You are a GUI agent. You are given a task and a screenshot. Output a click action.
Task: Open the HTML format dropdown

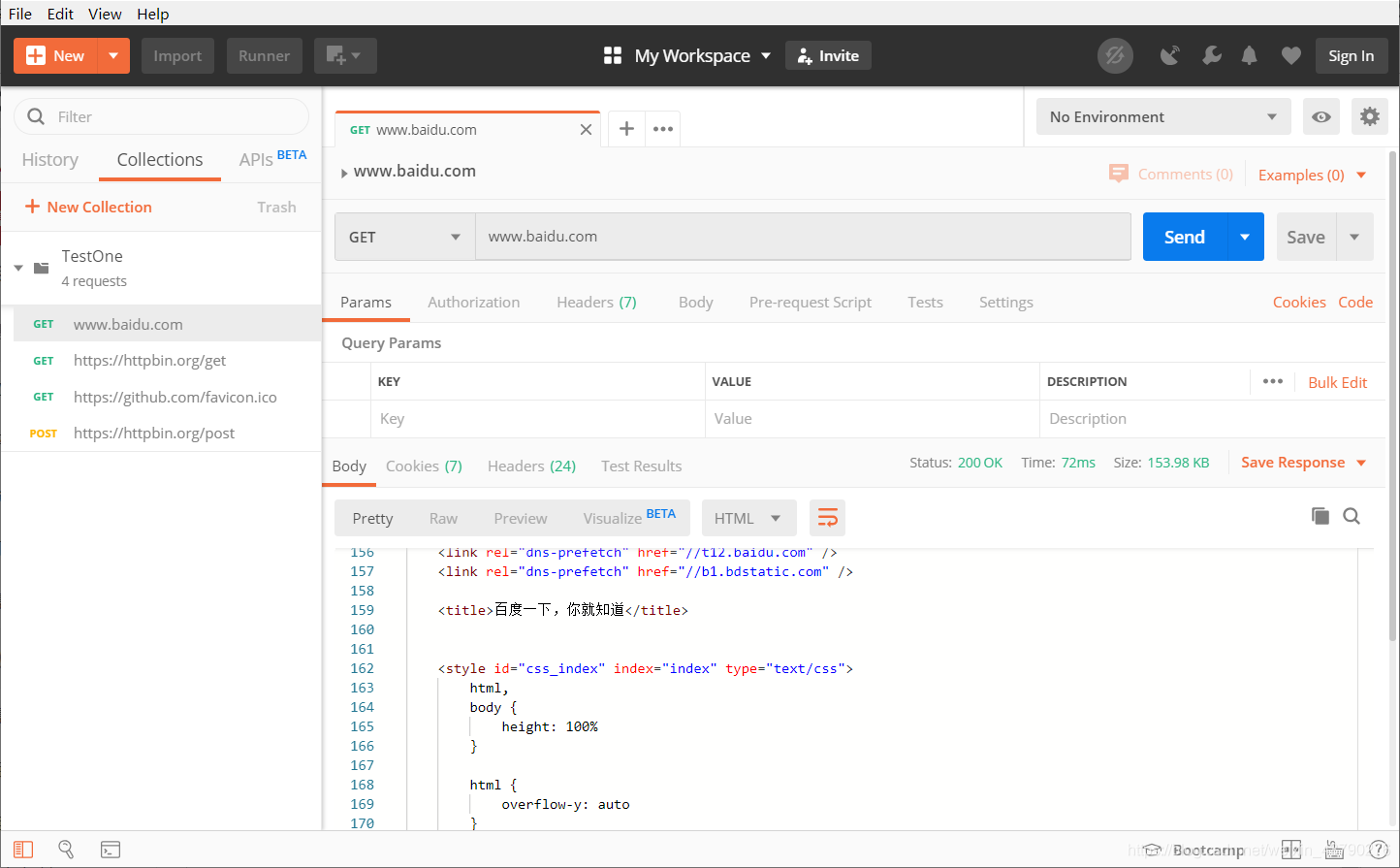[x=748, y=518]
